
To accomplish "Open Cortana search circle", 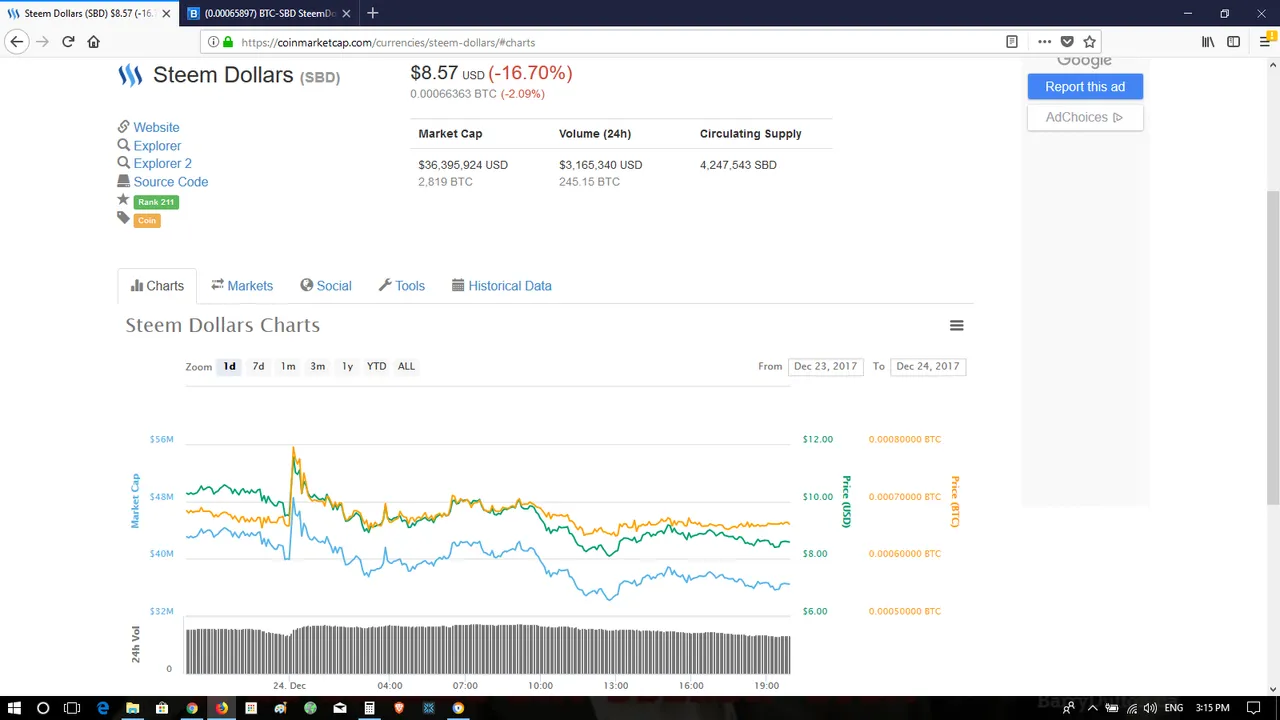I will click(x=43, y=708).
